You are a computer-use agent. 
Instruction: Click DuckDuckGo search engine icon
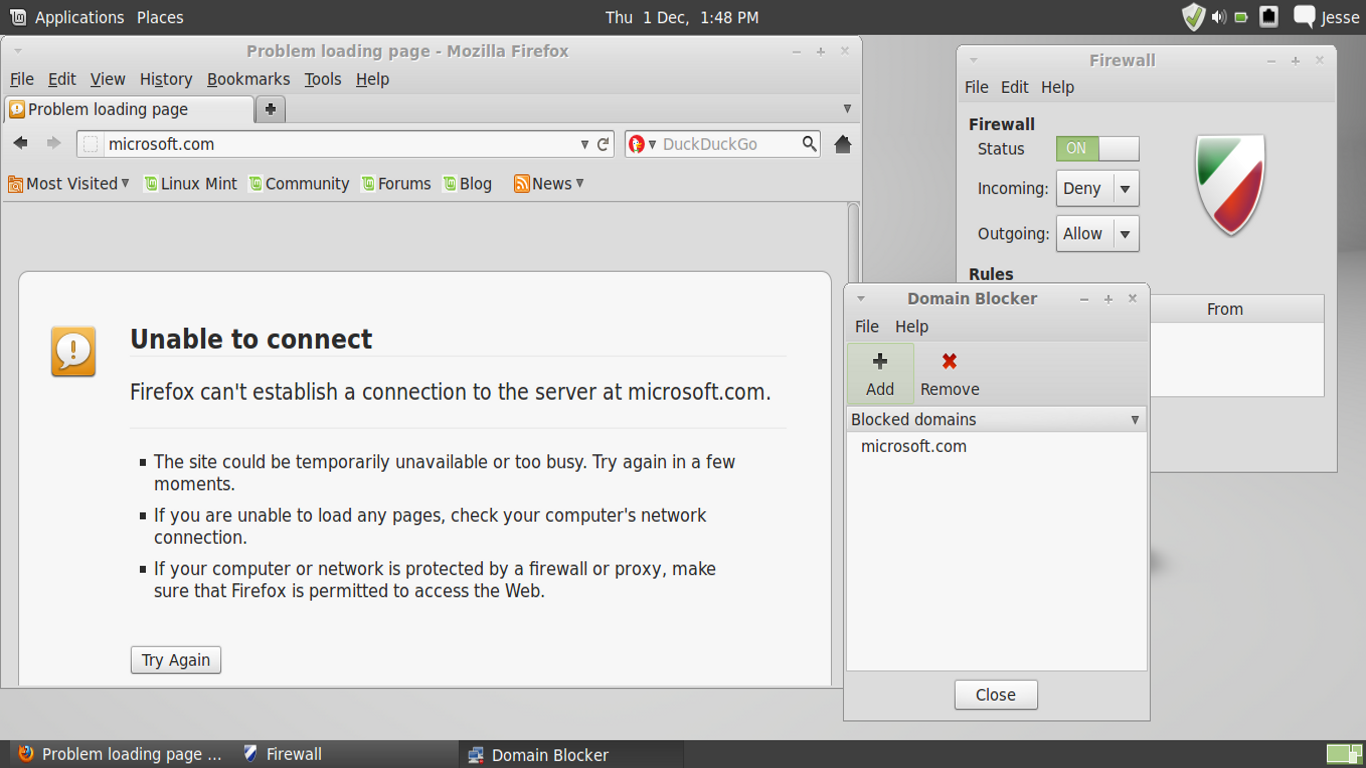click(x=637, y=144)
